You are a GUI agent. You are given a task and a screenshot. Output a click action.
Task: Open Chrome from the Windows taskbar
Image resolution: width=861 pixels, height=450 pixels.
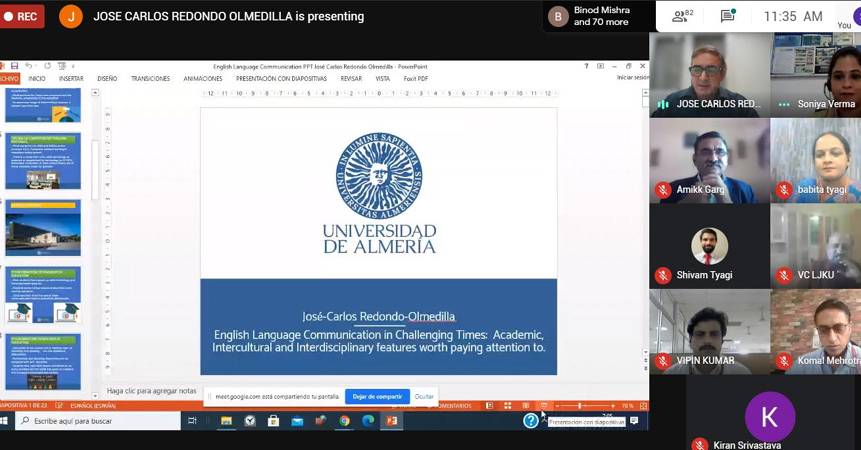[x=344, y=421]
